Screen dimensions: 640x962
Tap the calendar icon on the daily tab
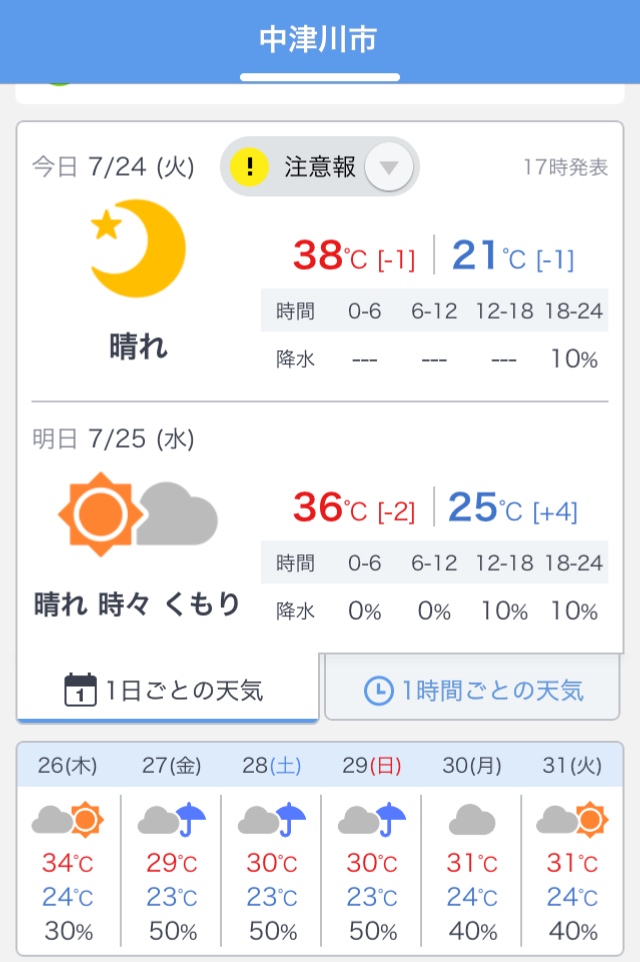(x=80, y=690)
